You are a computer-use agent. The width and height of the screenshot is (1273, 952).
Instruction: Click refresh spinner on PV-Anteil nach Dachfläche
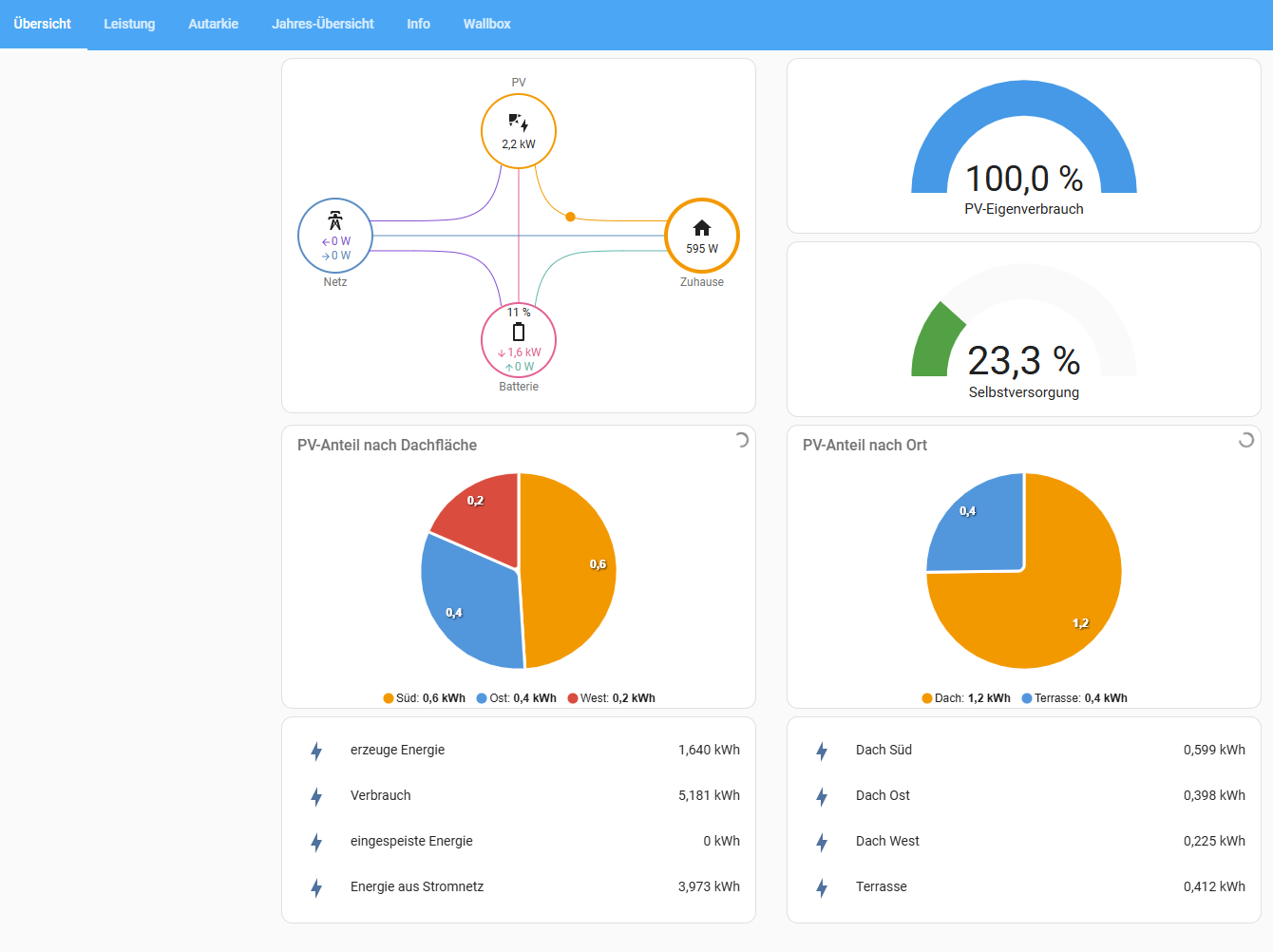(x=742, y=440)
